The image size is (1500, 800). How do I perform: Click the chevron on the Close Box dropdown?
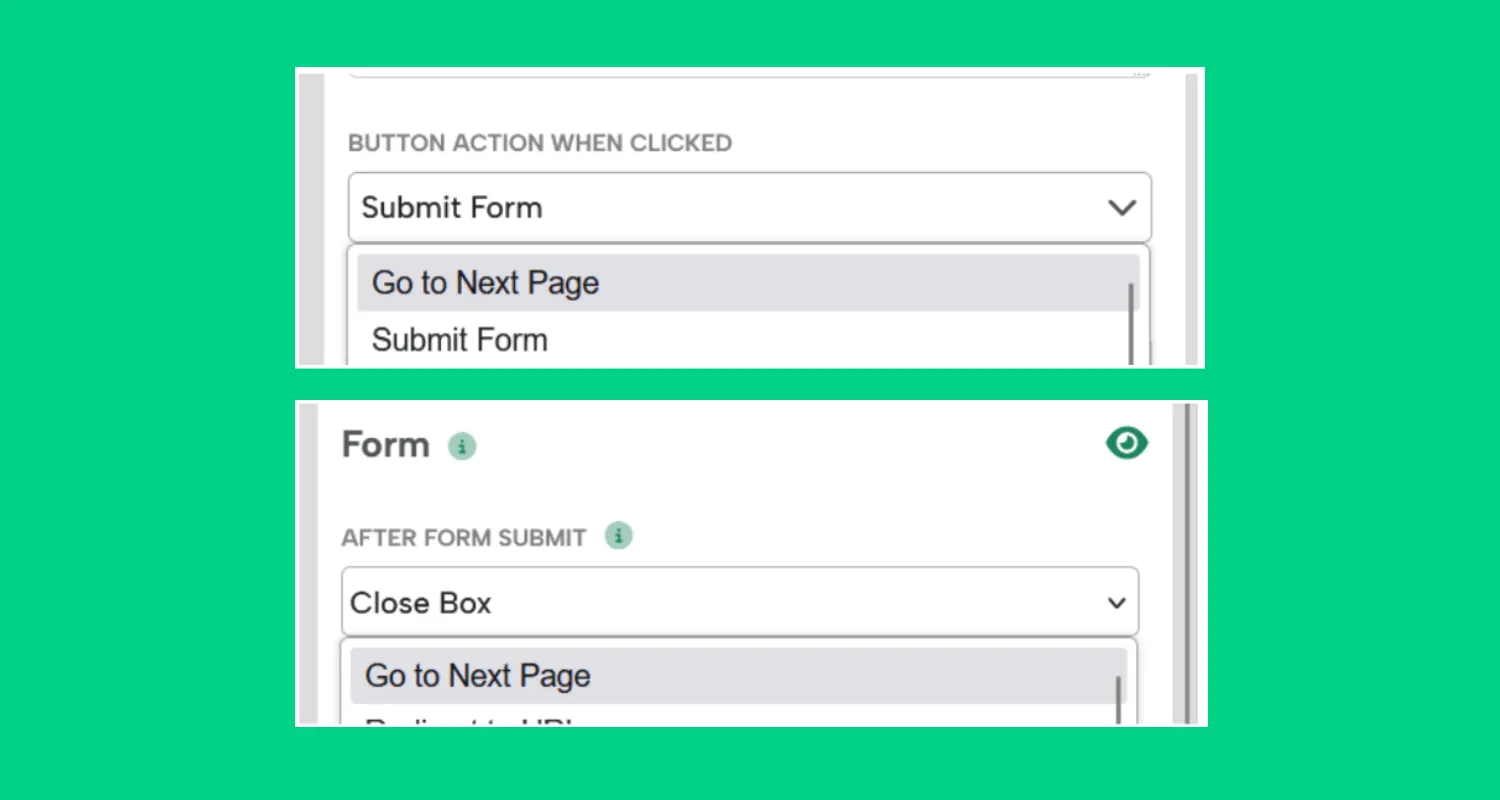(x=1116, y=602)
